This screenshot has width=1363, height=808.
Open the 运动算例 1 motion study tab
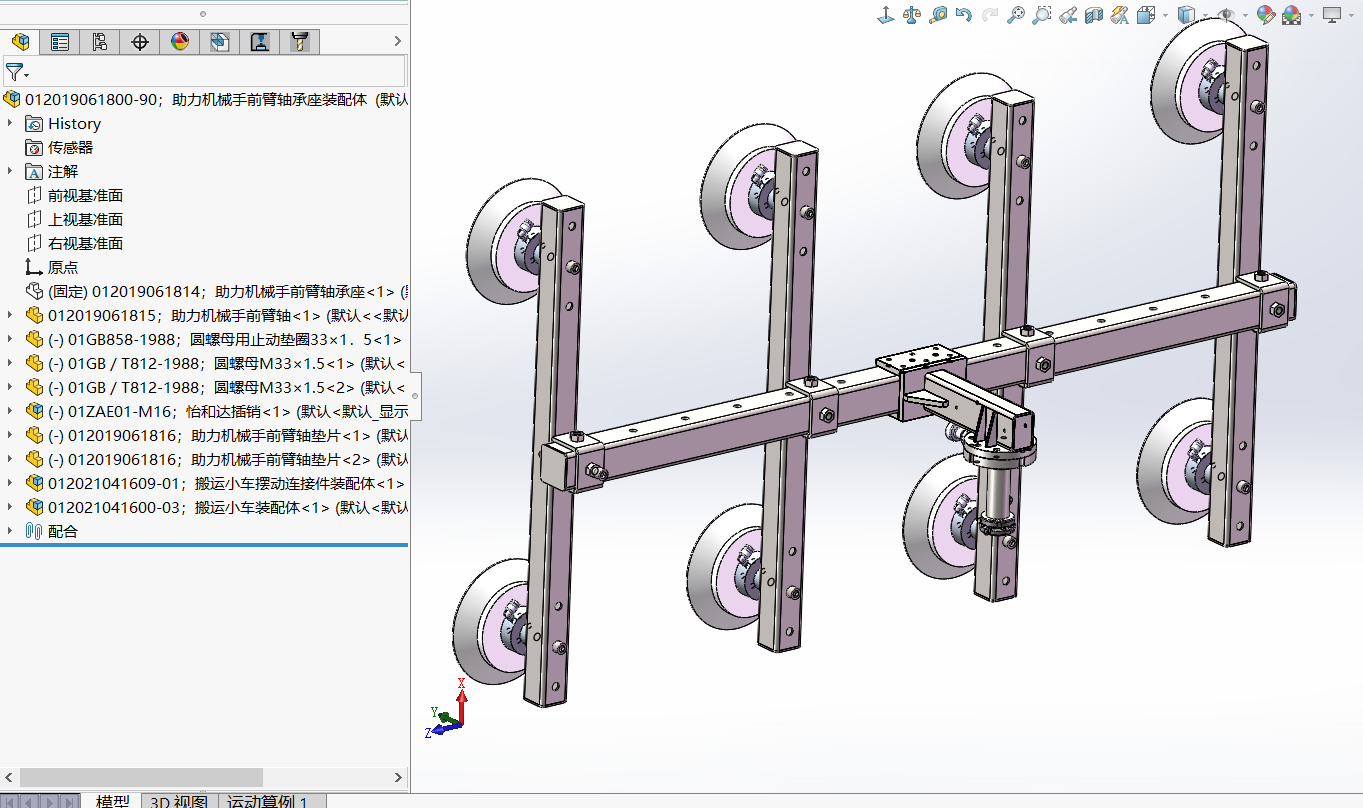click(x=274, y=801)
